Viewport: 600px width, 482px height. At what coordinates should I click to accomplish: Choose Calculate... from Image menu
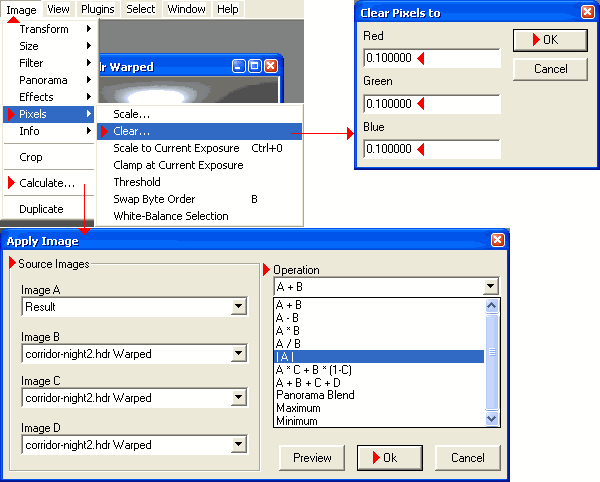point(47,183)
